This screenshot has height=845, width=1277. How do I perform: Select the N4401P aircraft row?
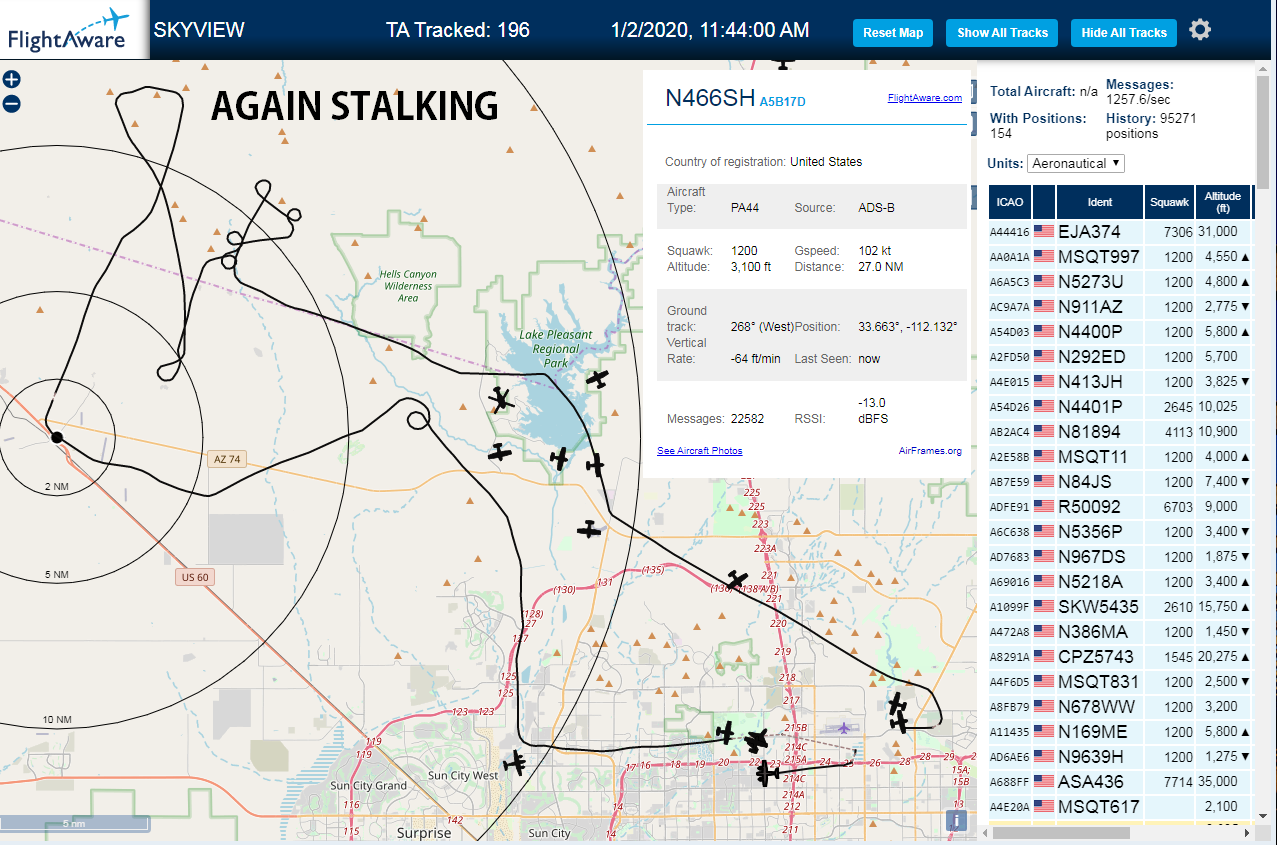click(x=1122, y=406)
